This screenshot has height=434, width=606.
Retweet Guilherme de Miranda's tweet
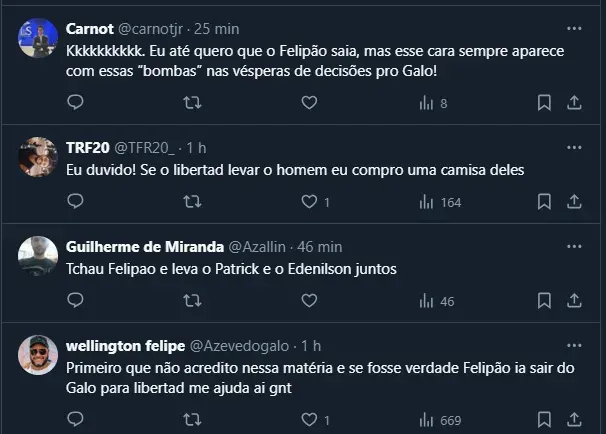[192, 300]
